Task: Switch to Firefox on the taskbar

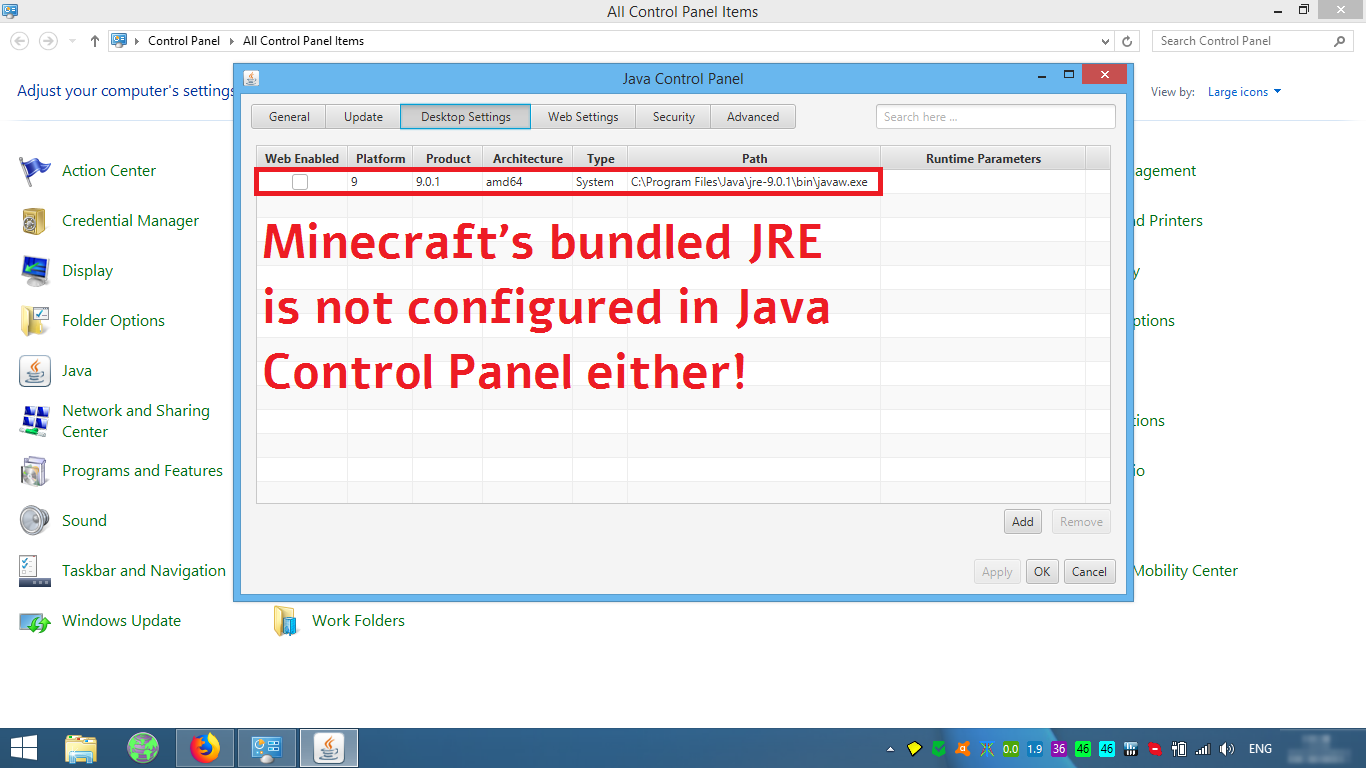Action: pos(205,748)
